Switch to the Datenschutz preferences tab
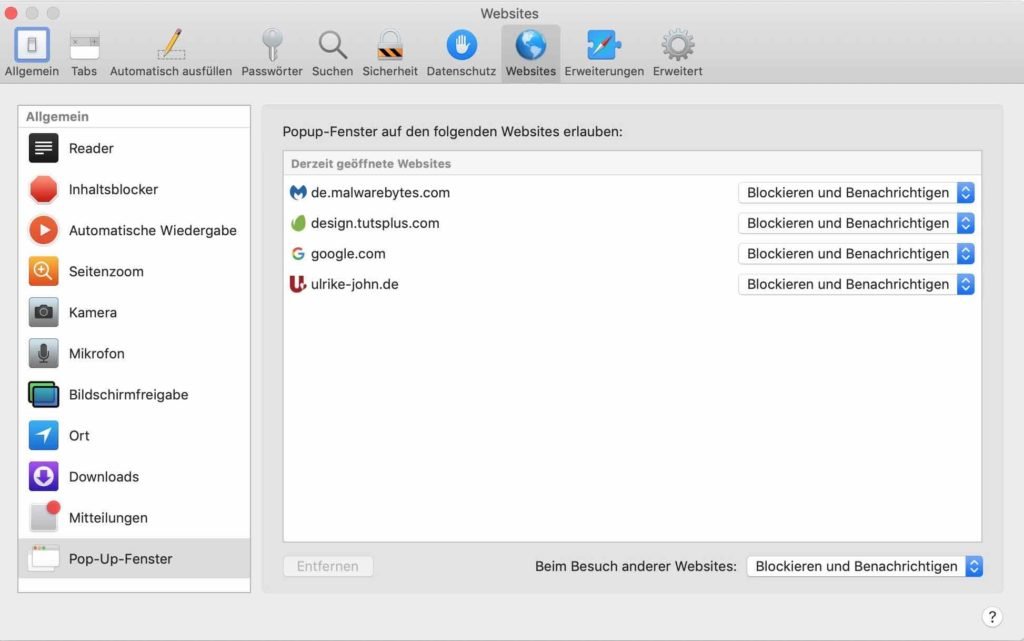 click(461, 50)
